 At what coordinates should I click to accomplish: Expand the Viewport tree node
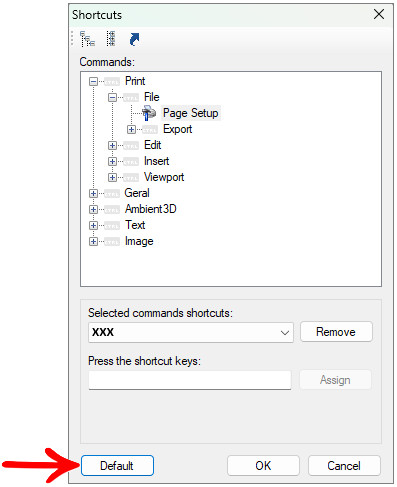[x=112, y=177]
